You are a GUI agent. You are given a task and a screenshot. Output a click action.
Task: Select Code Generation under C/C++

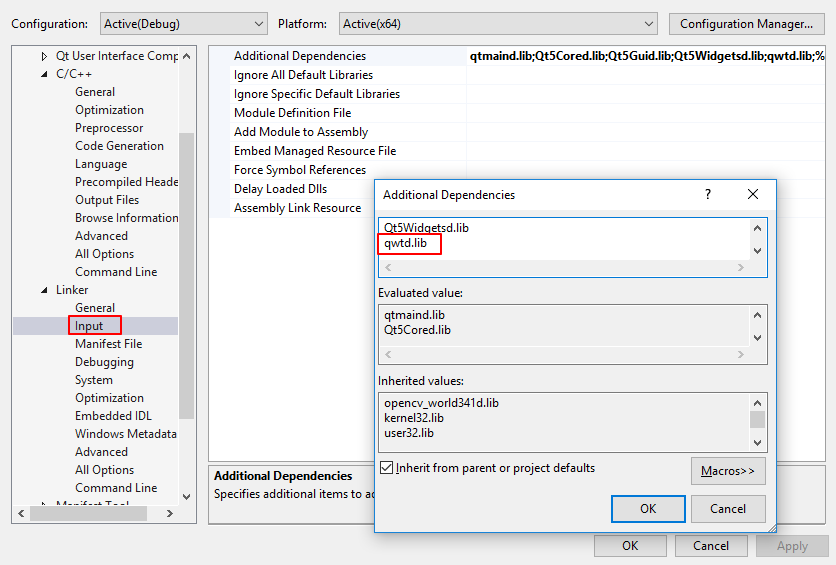coord(119,146)
